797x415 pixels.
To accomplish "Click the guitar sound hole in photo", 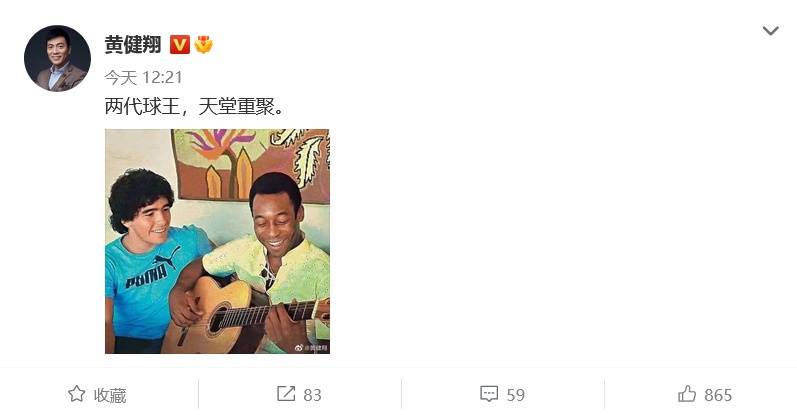I will (219, 319).
